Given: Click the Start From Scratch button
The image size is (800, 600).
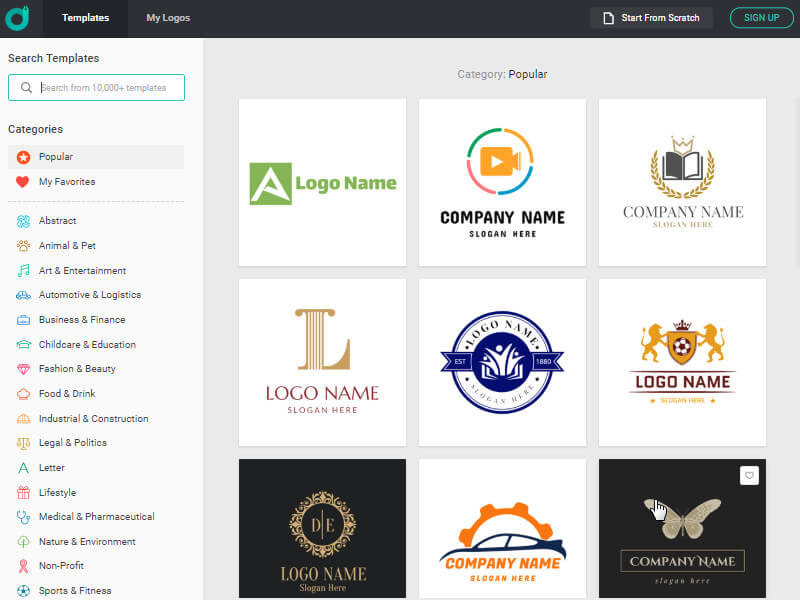Looking at the screenshot, I should tap(651, 17).
